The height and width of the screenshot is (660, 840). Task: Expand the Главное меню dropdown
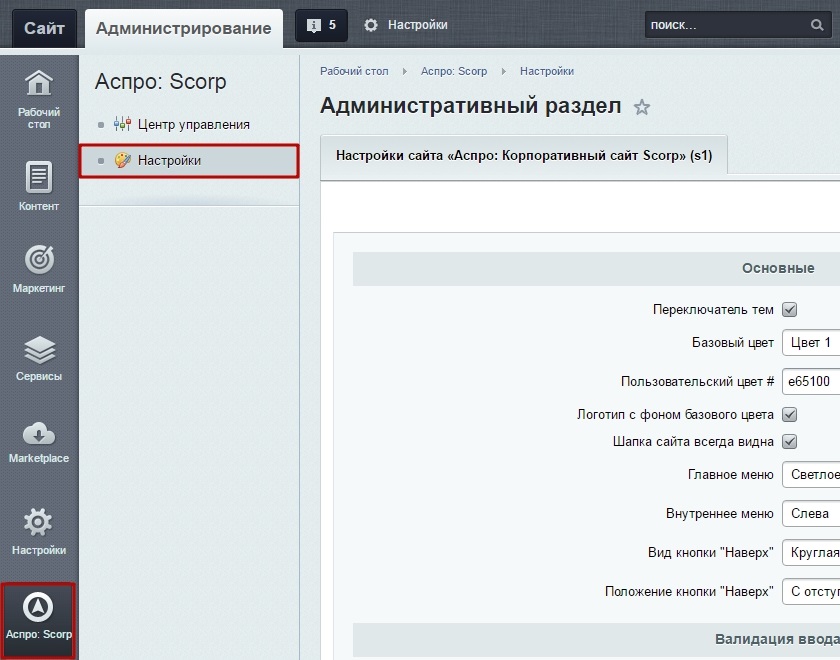point(810,475)
